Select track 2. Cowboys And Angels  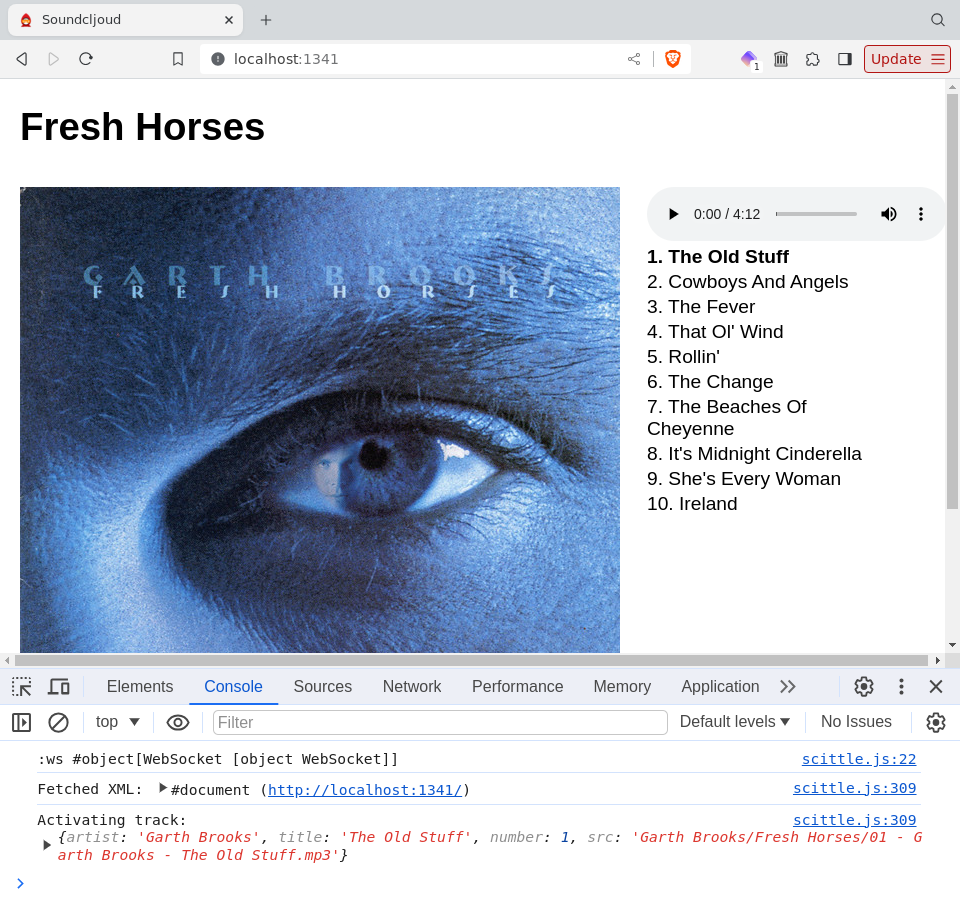pyautogui.click(x=748, y=282)
